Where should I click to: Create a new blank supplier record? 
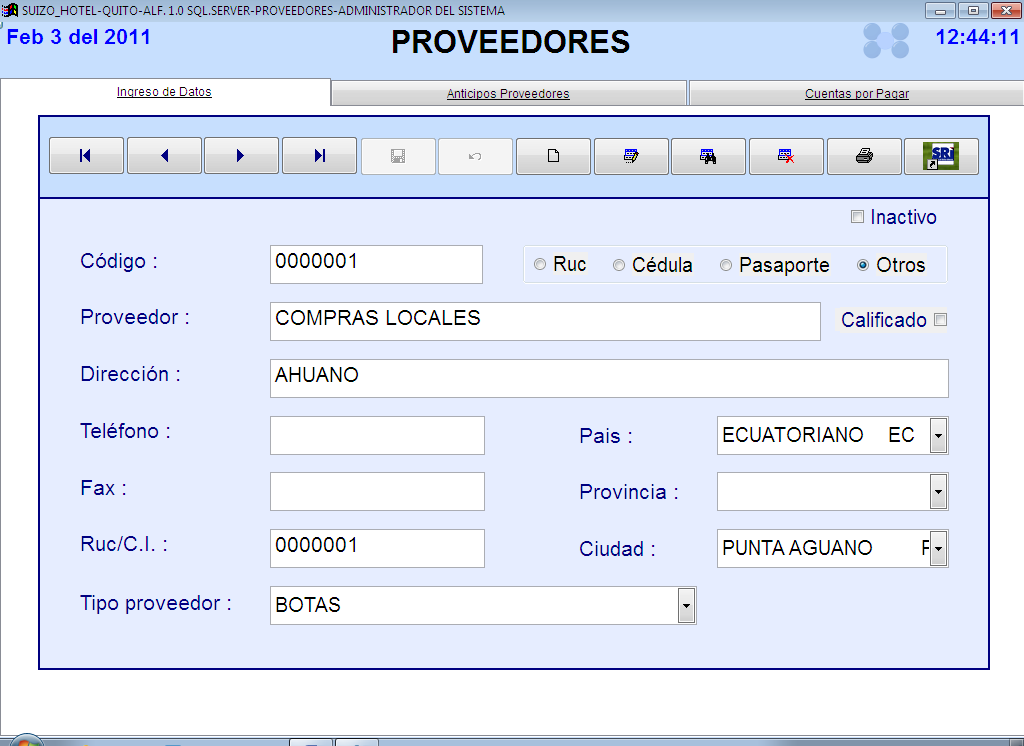553,156
